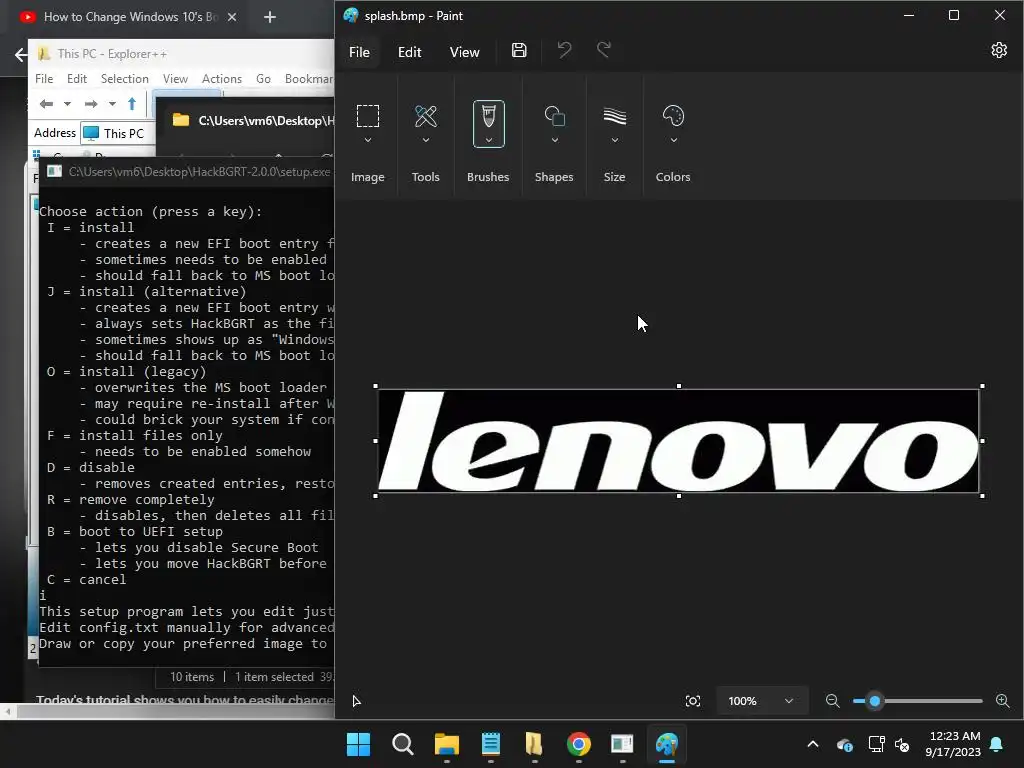Screen dimensions: 1024x768
Task: Click the fit-to-window icon in Paint status bar
Action: pos(693,701)
